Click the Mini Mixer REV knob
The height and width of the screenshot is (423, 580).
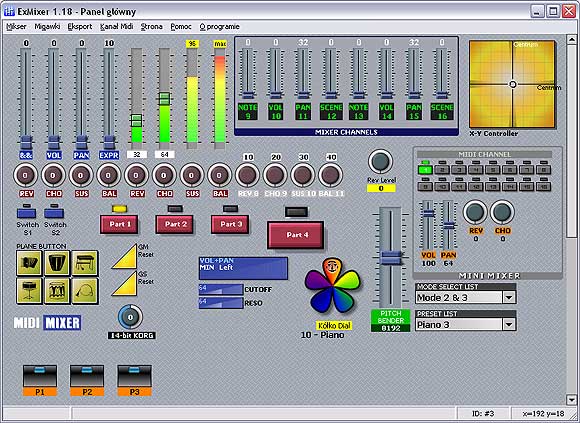(475, 212)
